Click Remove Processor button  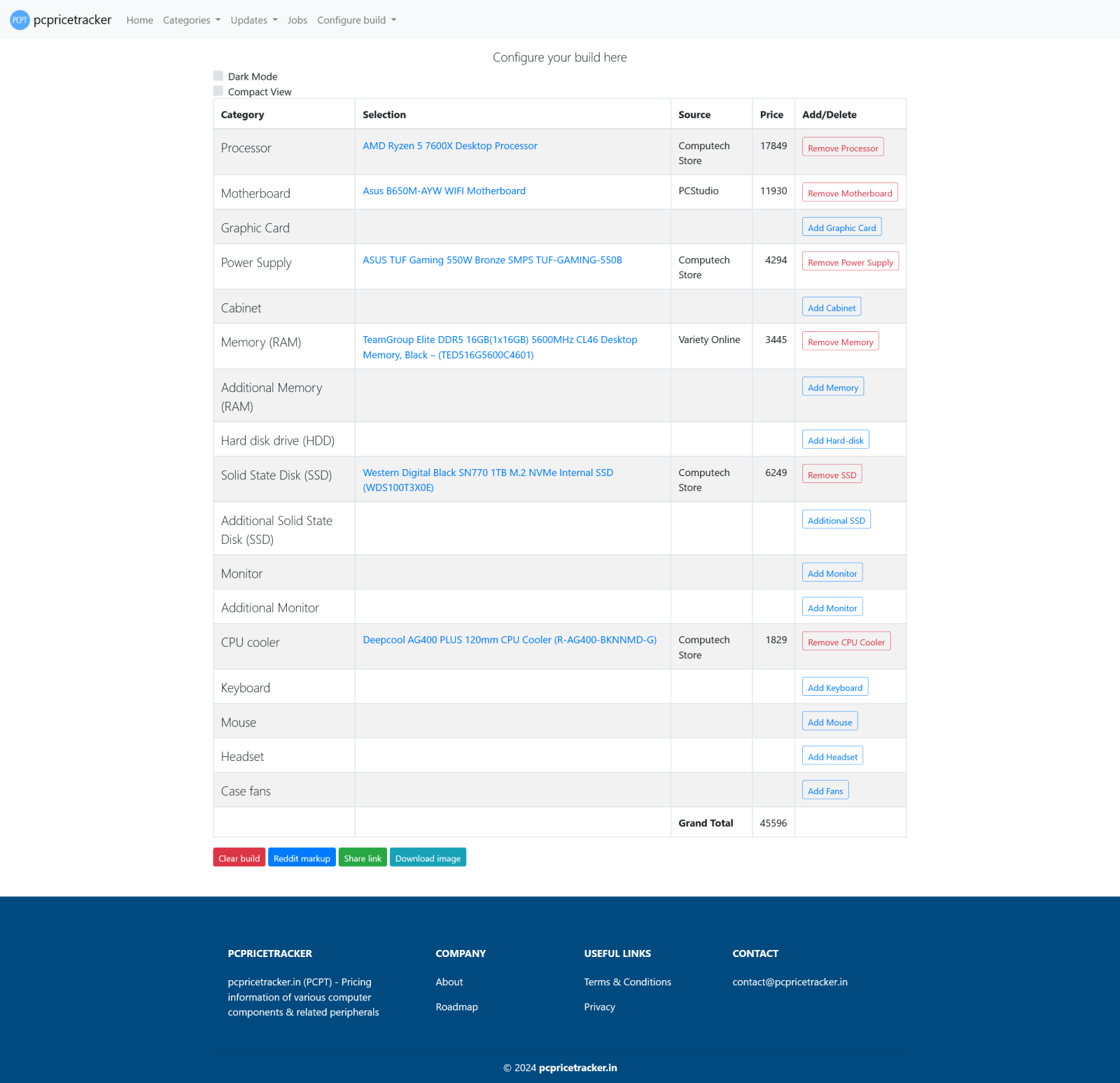[x=843, y=147]
